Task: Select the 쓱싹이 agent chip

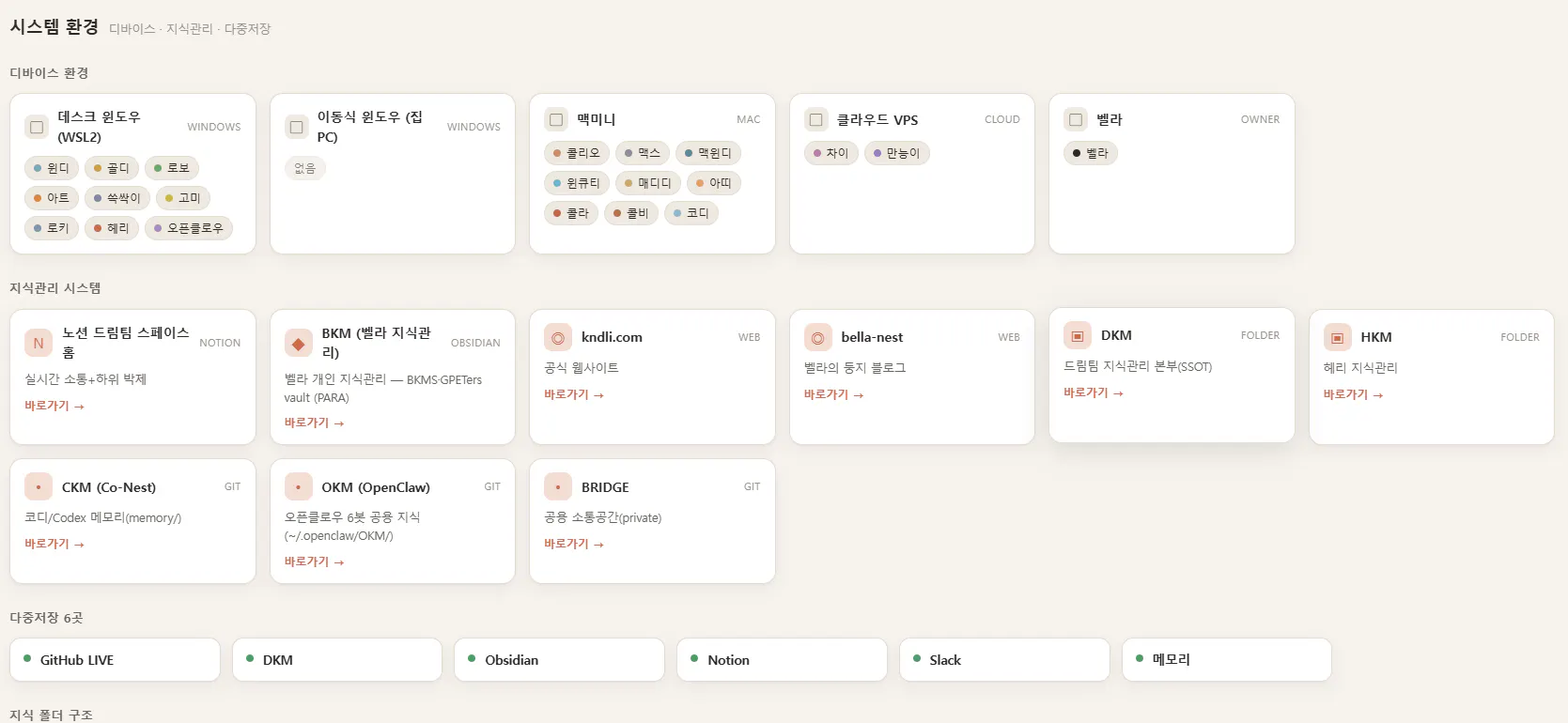Action: [x=117, y=198]
